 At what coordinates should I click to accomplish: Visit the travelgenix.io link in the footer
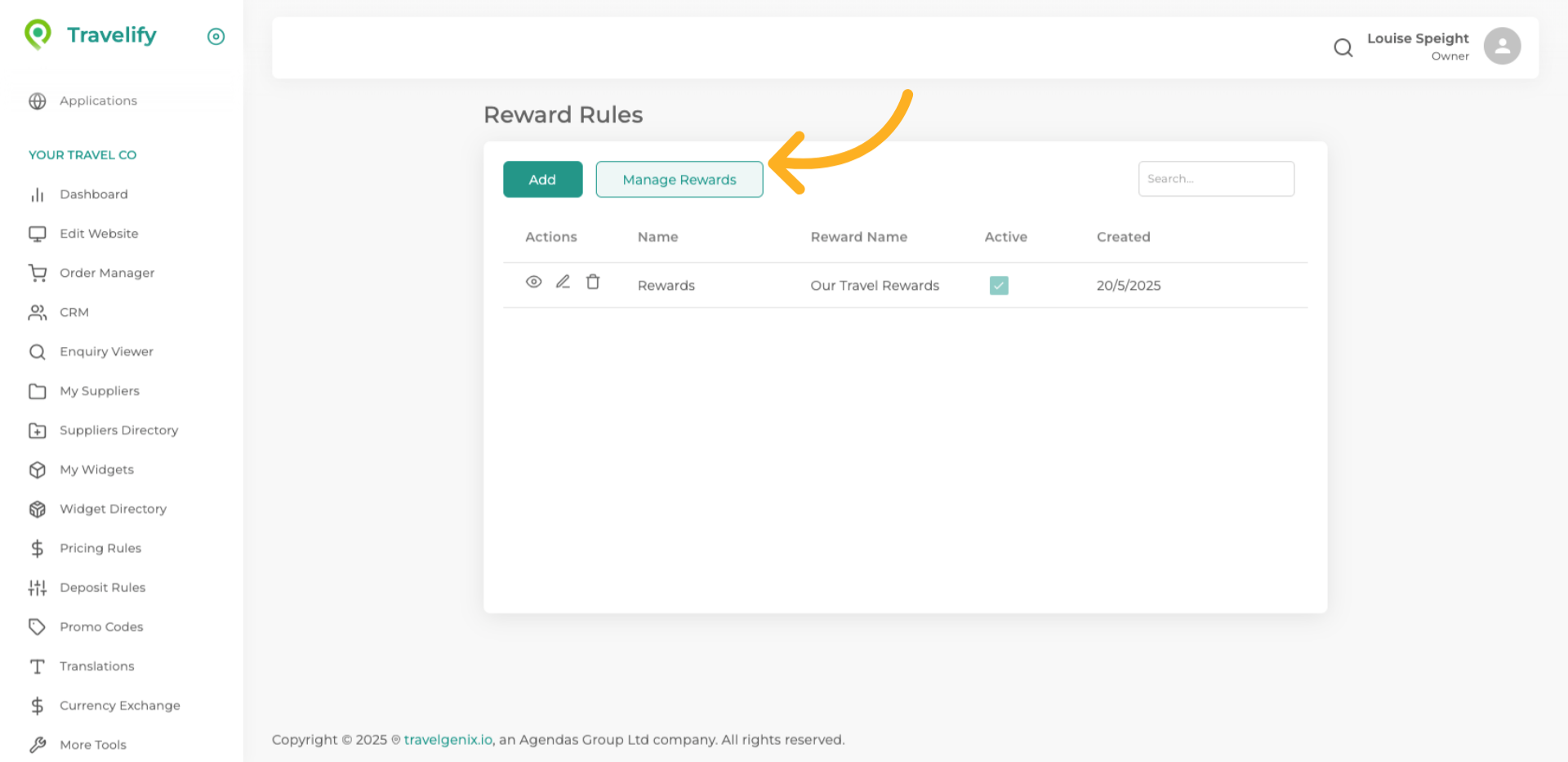[448, 739]
